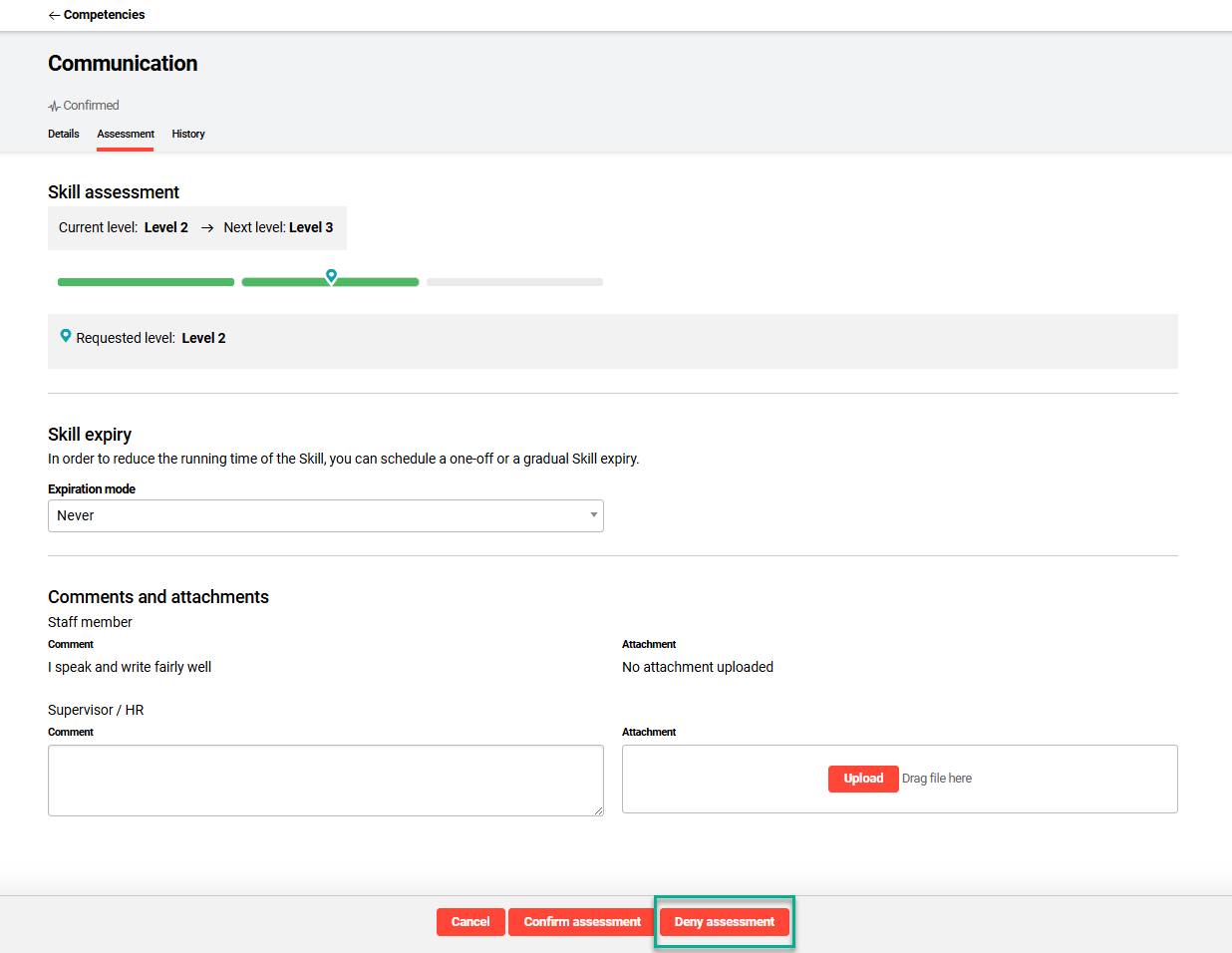This screenshot has height=953, width=1232.
Task: Click the Upload icon button in the Attachment panel
Action: 863,779
